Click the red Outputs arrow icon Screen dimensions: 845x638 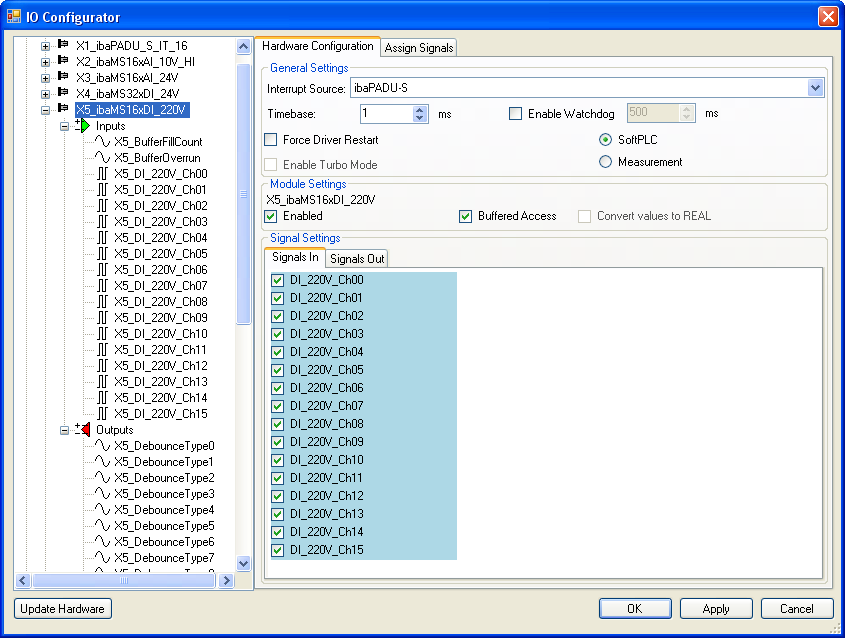pyautogui.click(x=83, y=430)
